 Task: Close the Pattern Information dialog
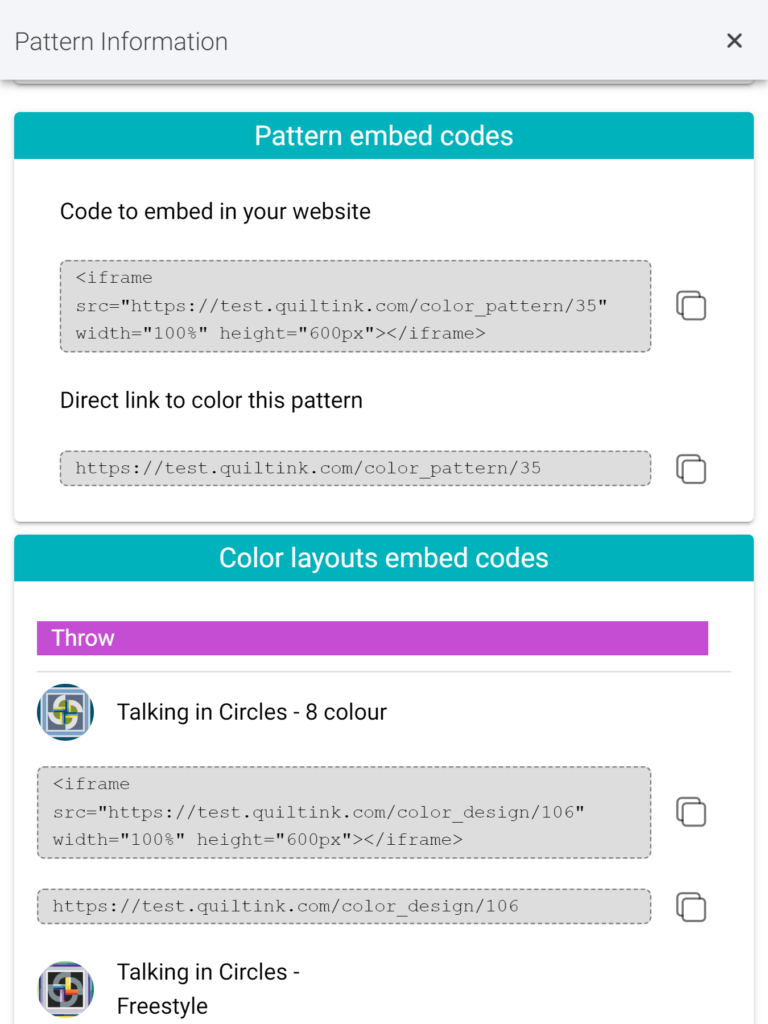click(x=734, y=41)
